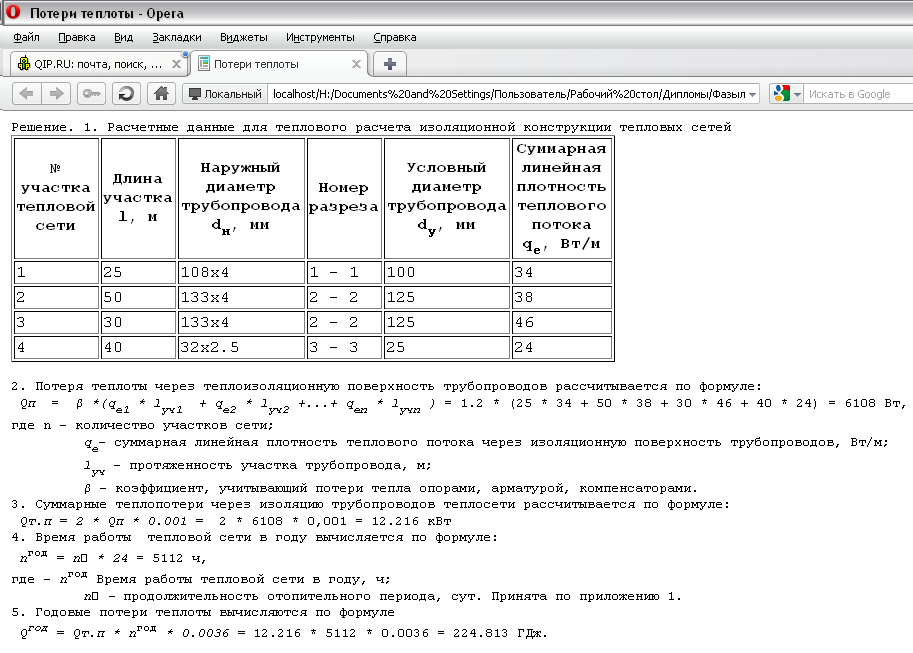Viewport: 913px width, 653px height.
Task: Click the '= 6108 Вт,' result
Action: coord(868,403)
